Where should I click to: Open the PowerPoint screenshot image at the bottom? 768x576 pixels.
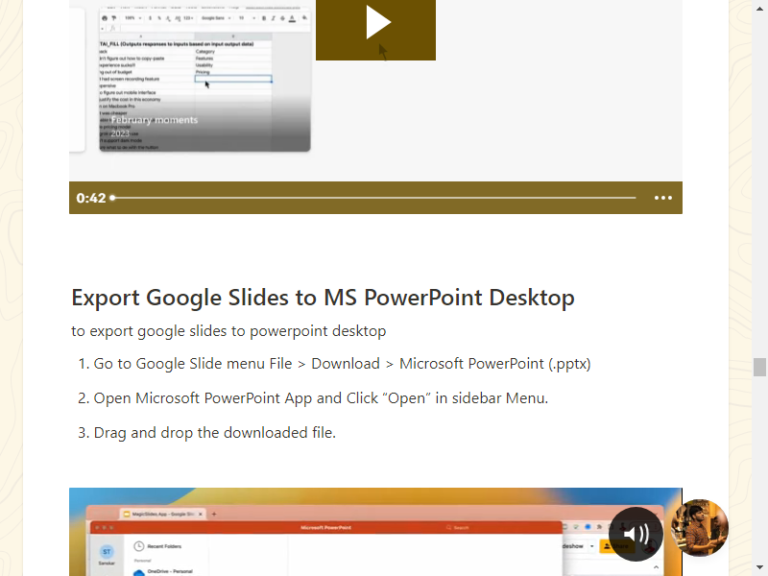click(376, 532)
